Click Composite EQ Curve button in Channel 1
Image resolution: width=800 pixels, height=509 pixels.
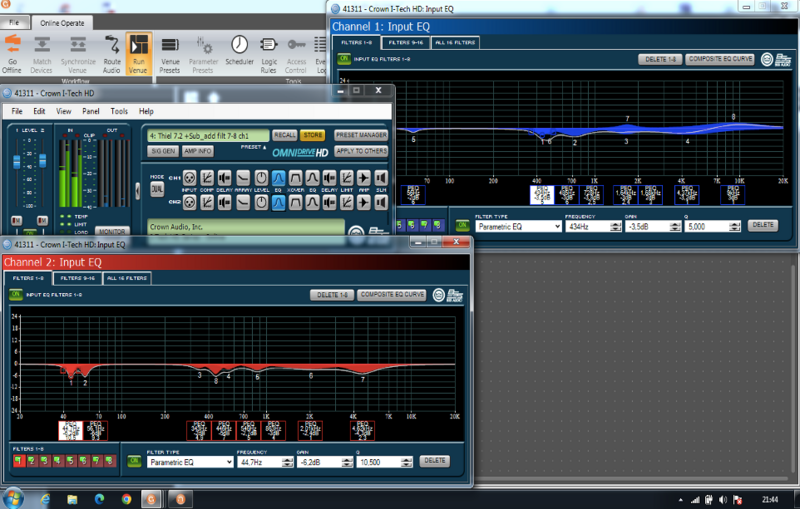point(719,59)
